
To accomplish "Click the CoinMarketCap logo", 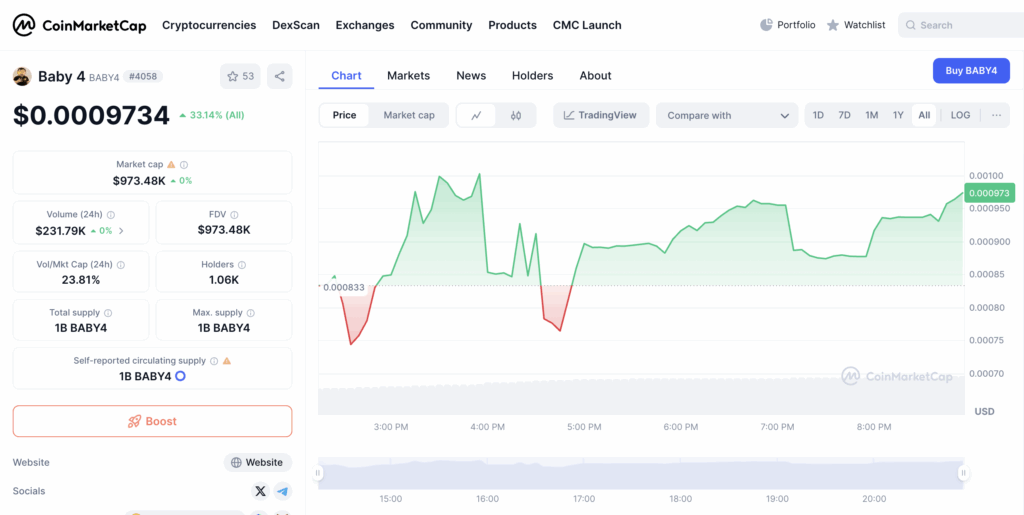I will pyautogui.click(x=79, y=25).
